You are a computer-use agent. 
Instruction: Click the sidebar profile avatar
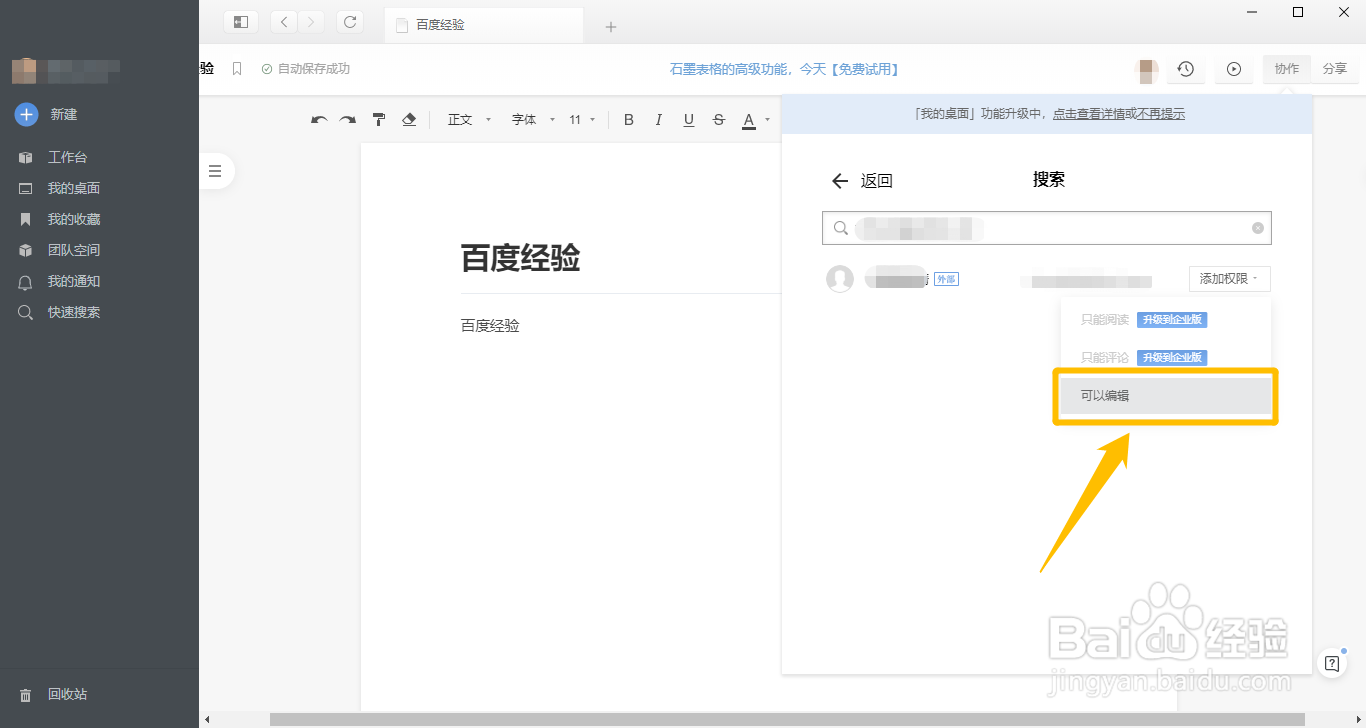point(24,71)
